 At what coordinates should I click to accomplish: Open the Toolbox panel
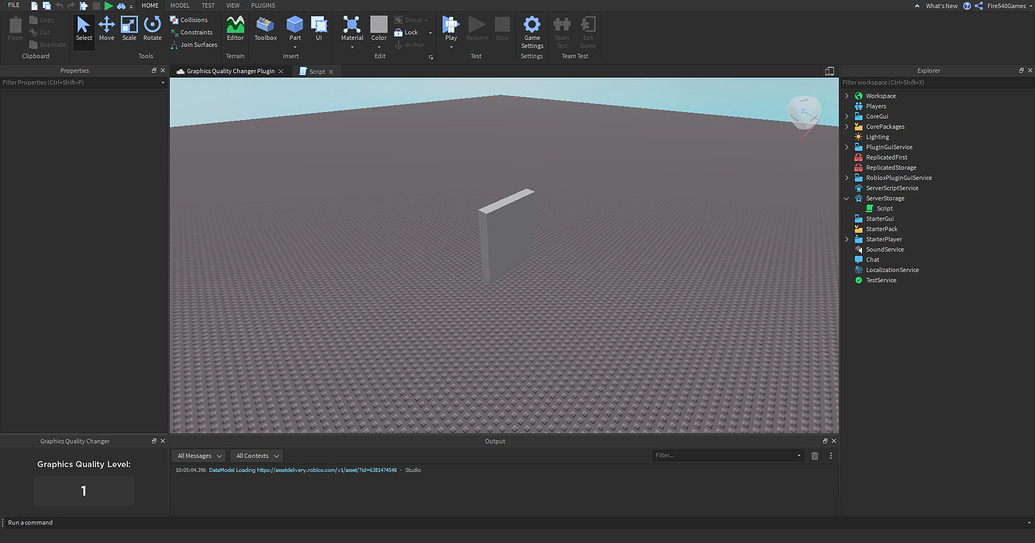point(265,29)
